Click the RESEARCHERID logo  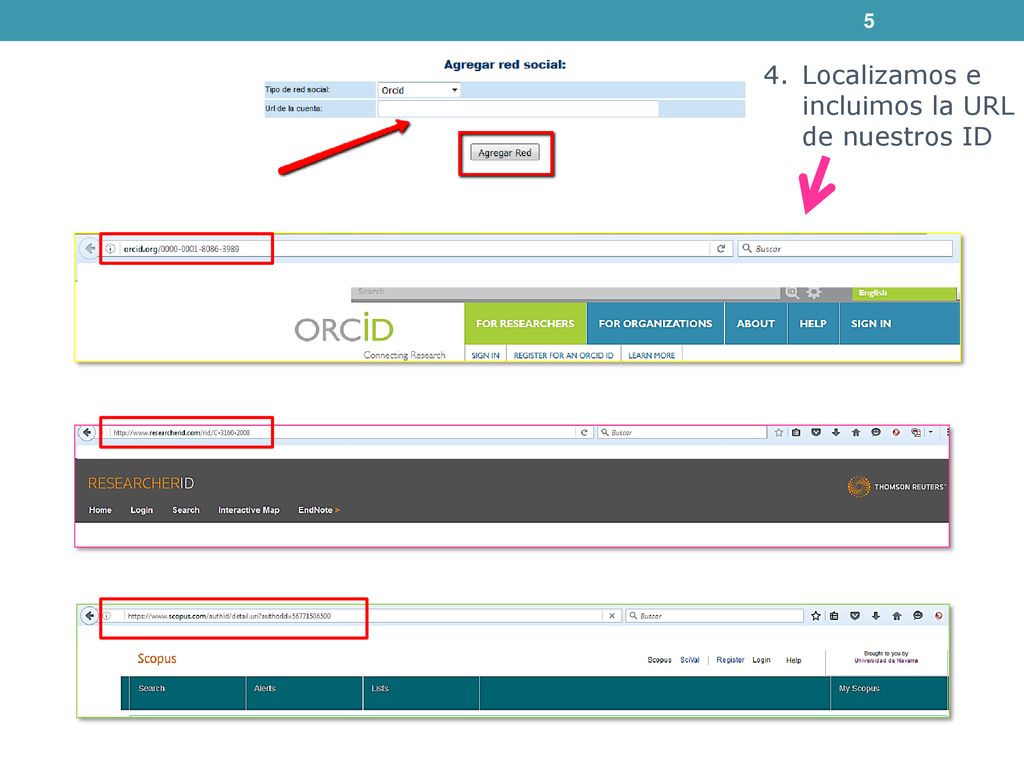pos(141,483)
